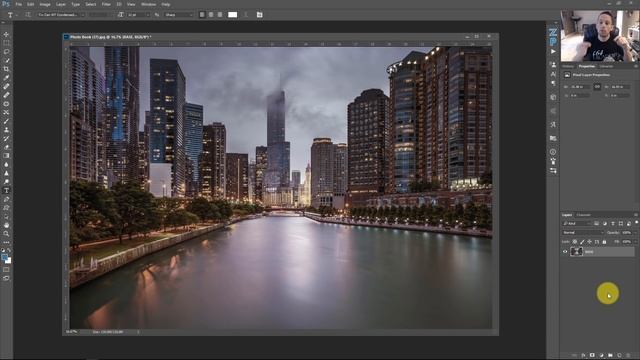Screen dimensions: 640x360
Task: Open the anti-aliasing Sharp dropdown
Action: [178, 15]
